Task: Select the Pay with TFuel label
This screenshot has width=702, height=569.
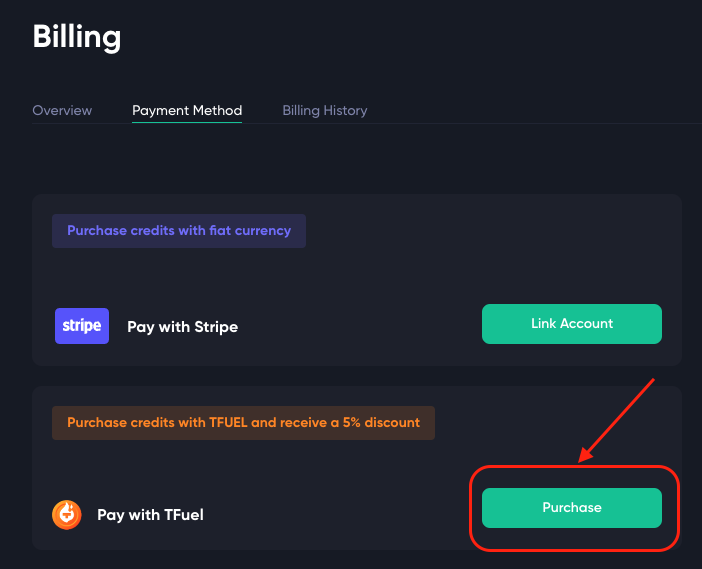Action: (x=150, y=515)
